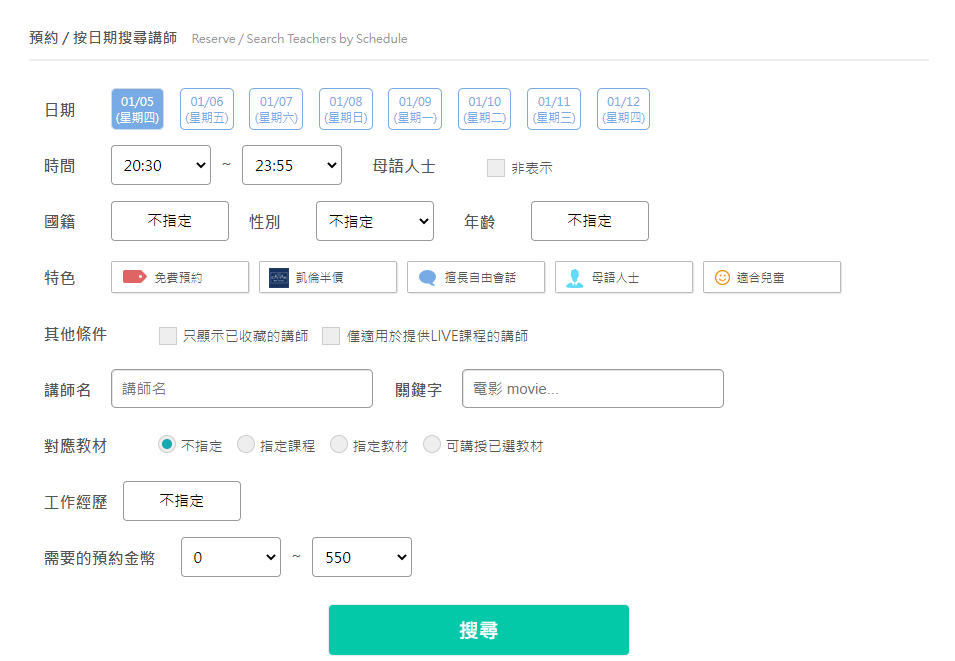The width and height of the screenshot is (955, 661).
Task: Open minimum coins dropdown showing 0
Action: (x=231, y=557)
